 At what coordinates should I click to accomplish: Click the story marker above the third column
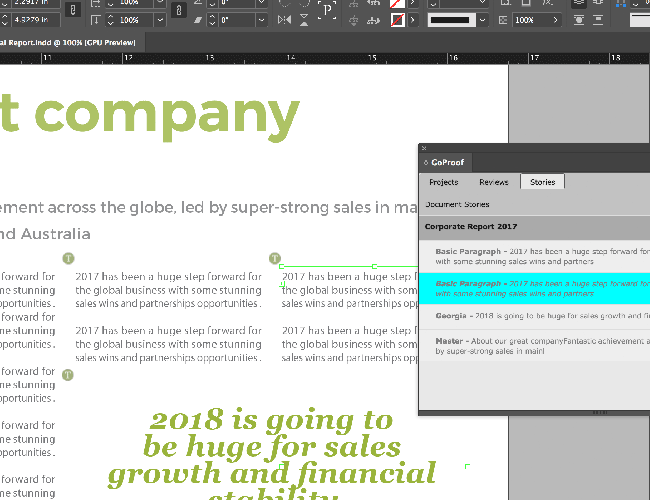click(275, 258)
